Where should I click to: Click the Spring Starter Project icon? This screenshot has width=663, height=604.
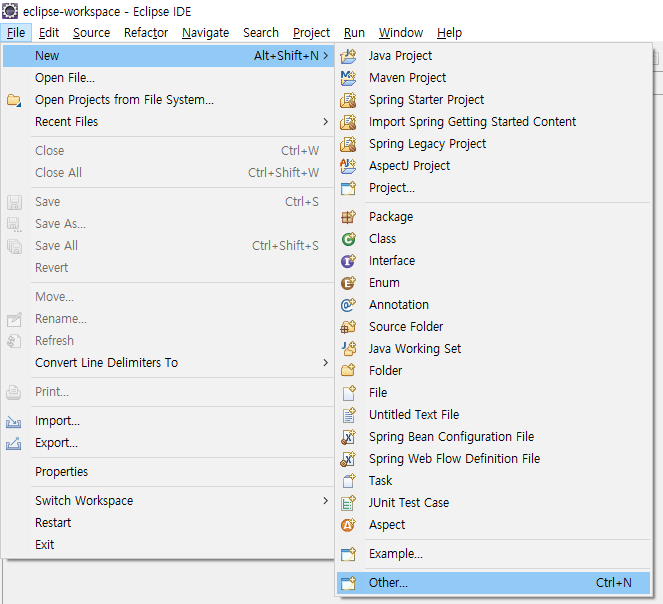[x=348, y=100]
